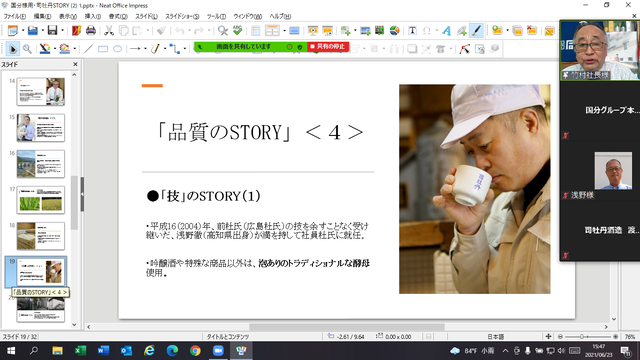The height and width of the screenshot is (360, 640).
Task: Click the zoom in plus button
Action: pyautogui.click(x=616, y=337)
